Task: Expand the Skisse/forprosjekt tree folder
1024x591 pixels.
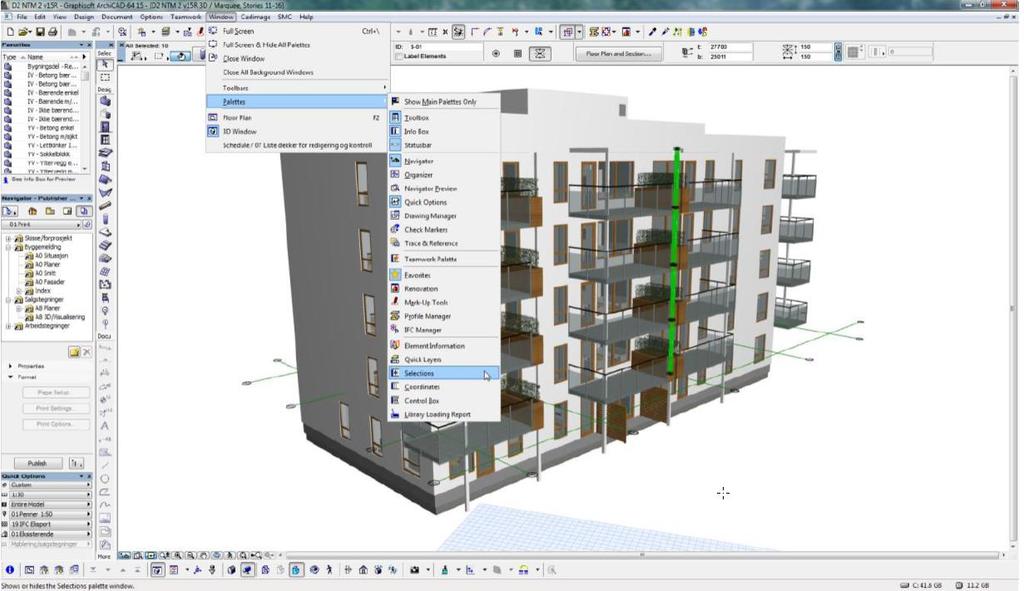Action: pyautogui.click(x=8, y=238)
